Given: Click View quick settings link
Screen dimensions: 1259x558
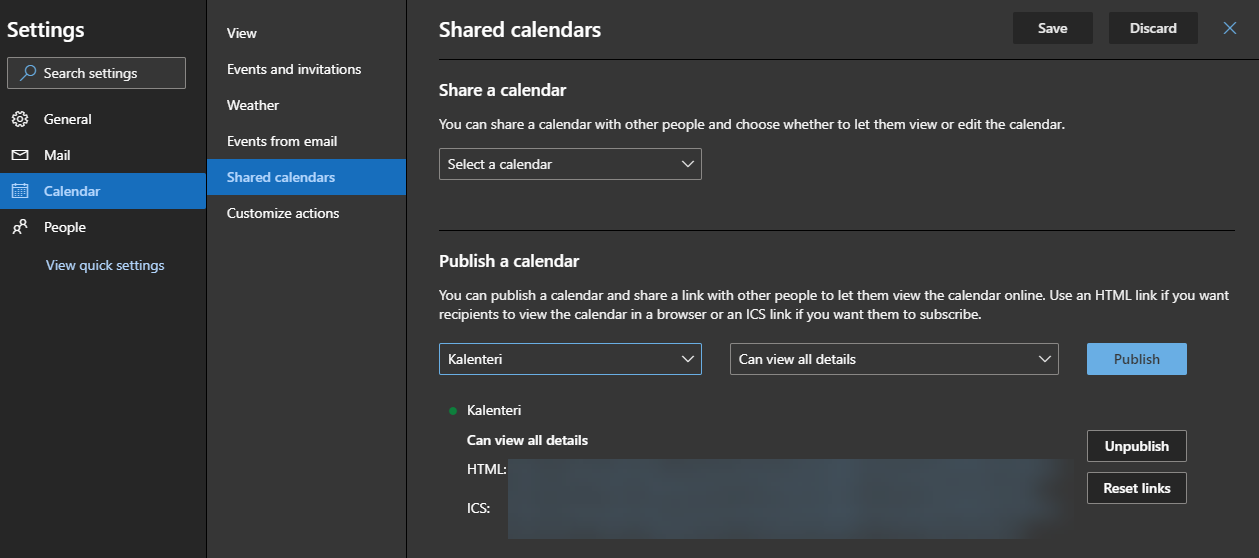Looking at the screenshot, I should (105, 265).
